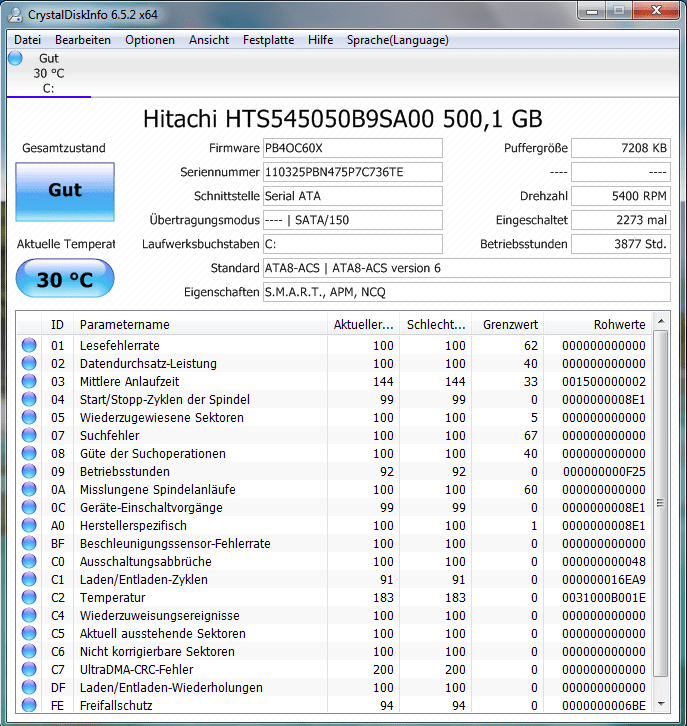Click the SMART list scrollbar down arrow
Screen dimensions: 687x726
click(x=661, y=704)
